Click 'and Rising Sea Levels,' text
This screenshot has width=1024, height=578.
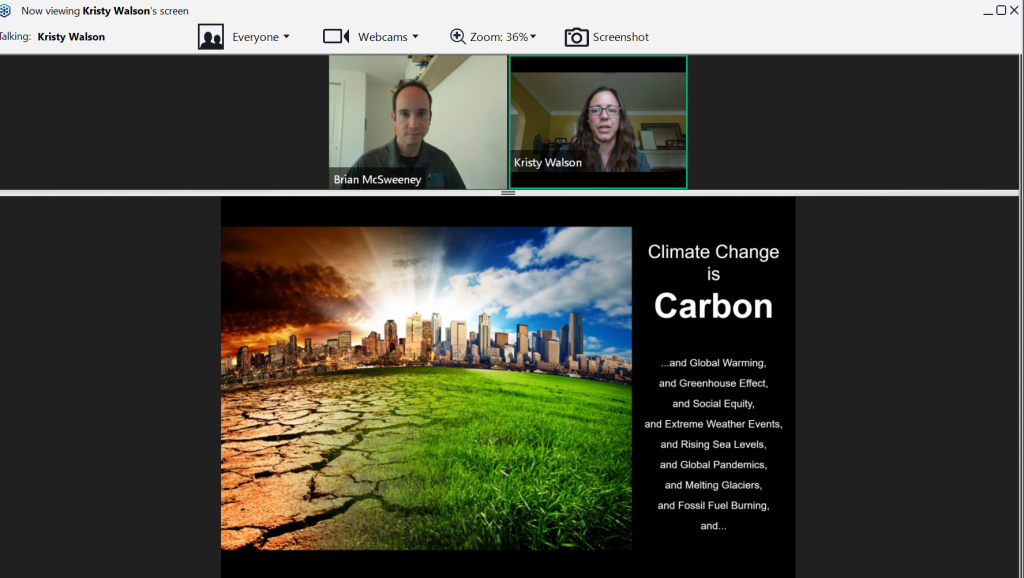point(713,444)
